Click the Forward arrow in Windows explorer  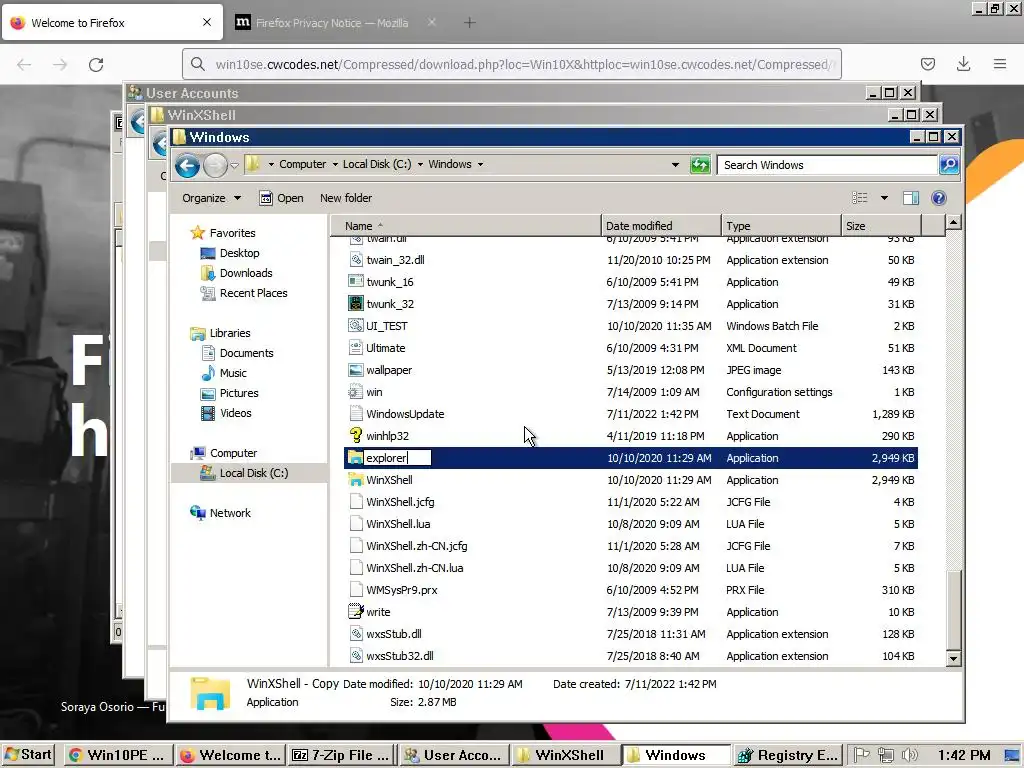tap(215, 166)
